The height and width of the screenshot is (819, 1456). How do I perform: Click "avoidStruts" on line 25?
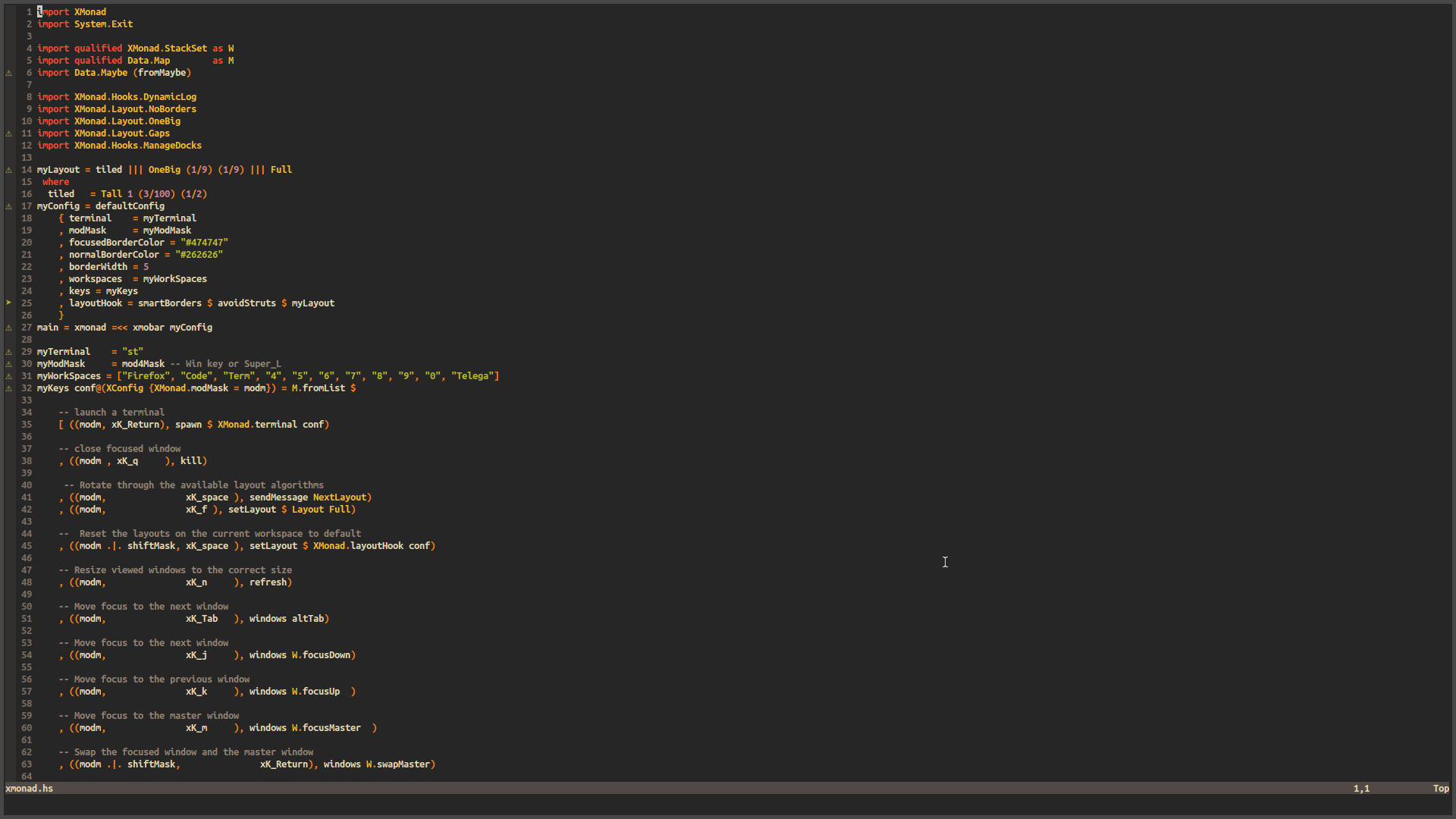tap(247, 303)
